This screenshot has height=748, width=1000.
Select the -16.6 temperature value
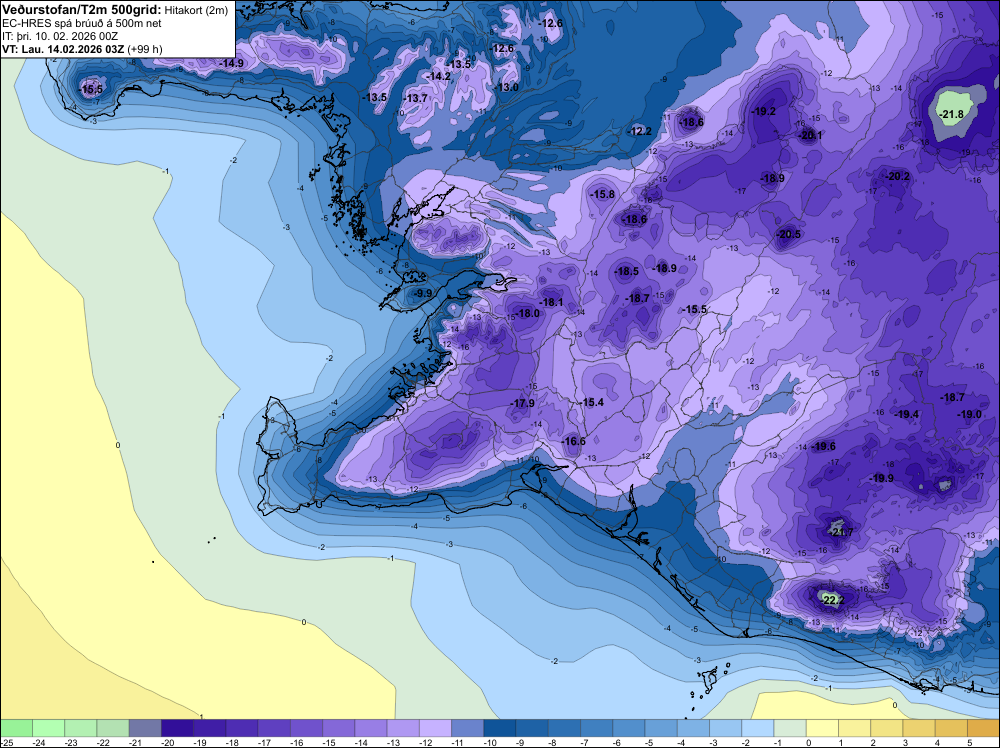click(x=573, y=441)
